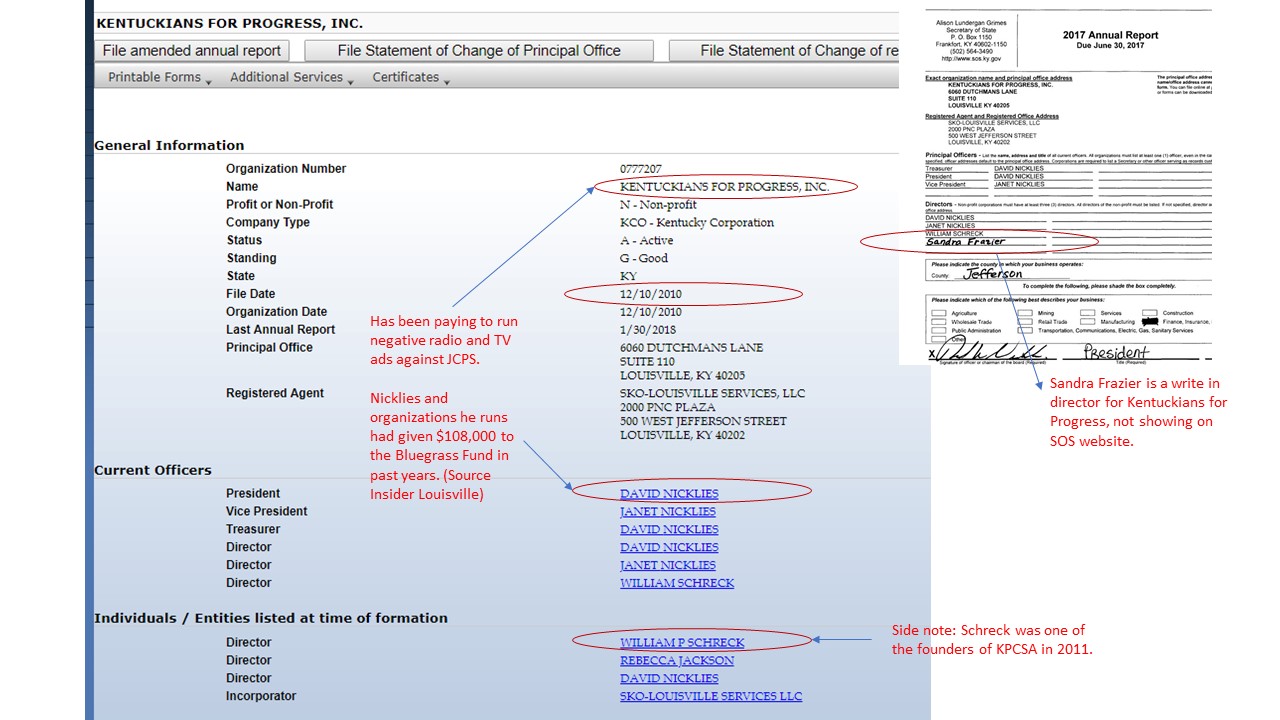1280x720 pixels.
Task: Open the Vice President's JANET NICKLIES link
Action: coord(668,512)
